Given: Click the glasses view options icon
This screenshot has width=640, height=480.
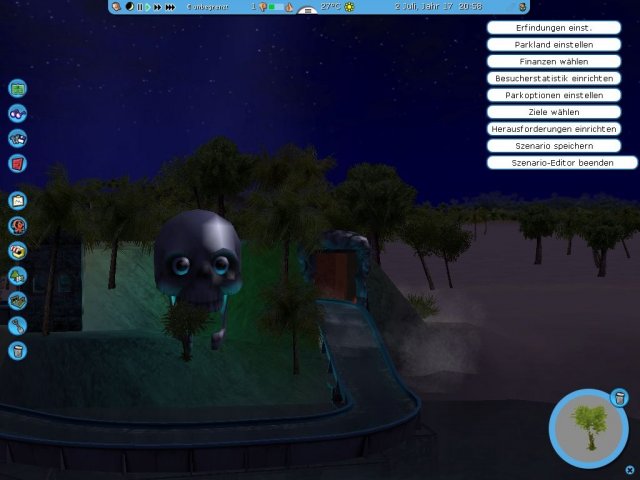Looking at the screenshot, I should point(17,114).
